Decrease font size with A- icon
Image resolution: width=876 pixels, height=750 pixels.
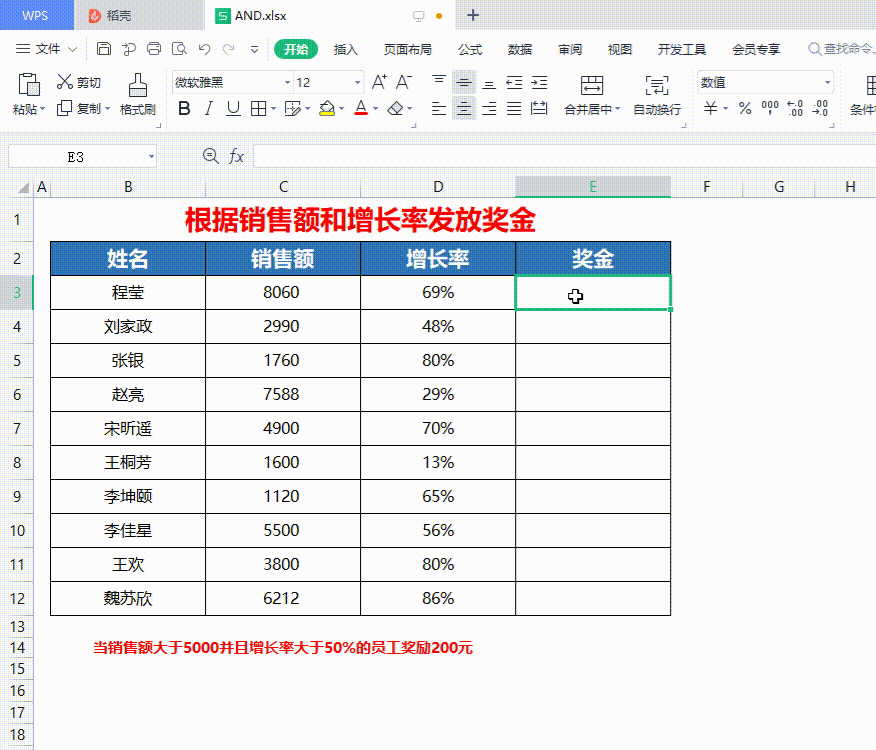pos(404,82)
